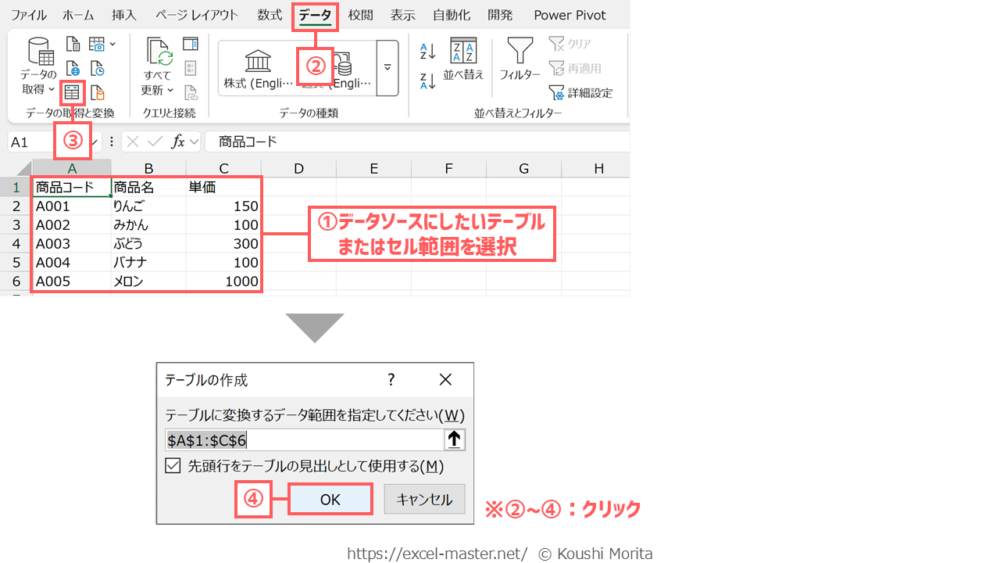
Task: Click the From Table/Range icon
Action: [x=72, y=93]
